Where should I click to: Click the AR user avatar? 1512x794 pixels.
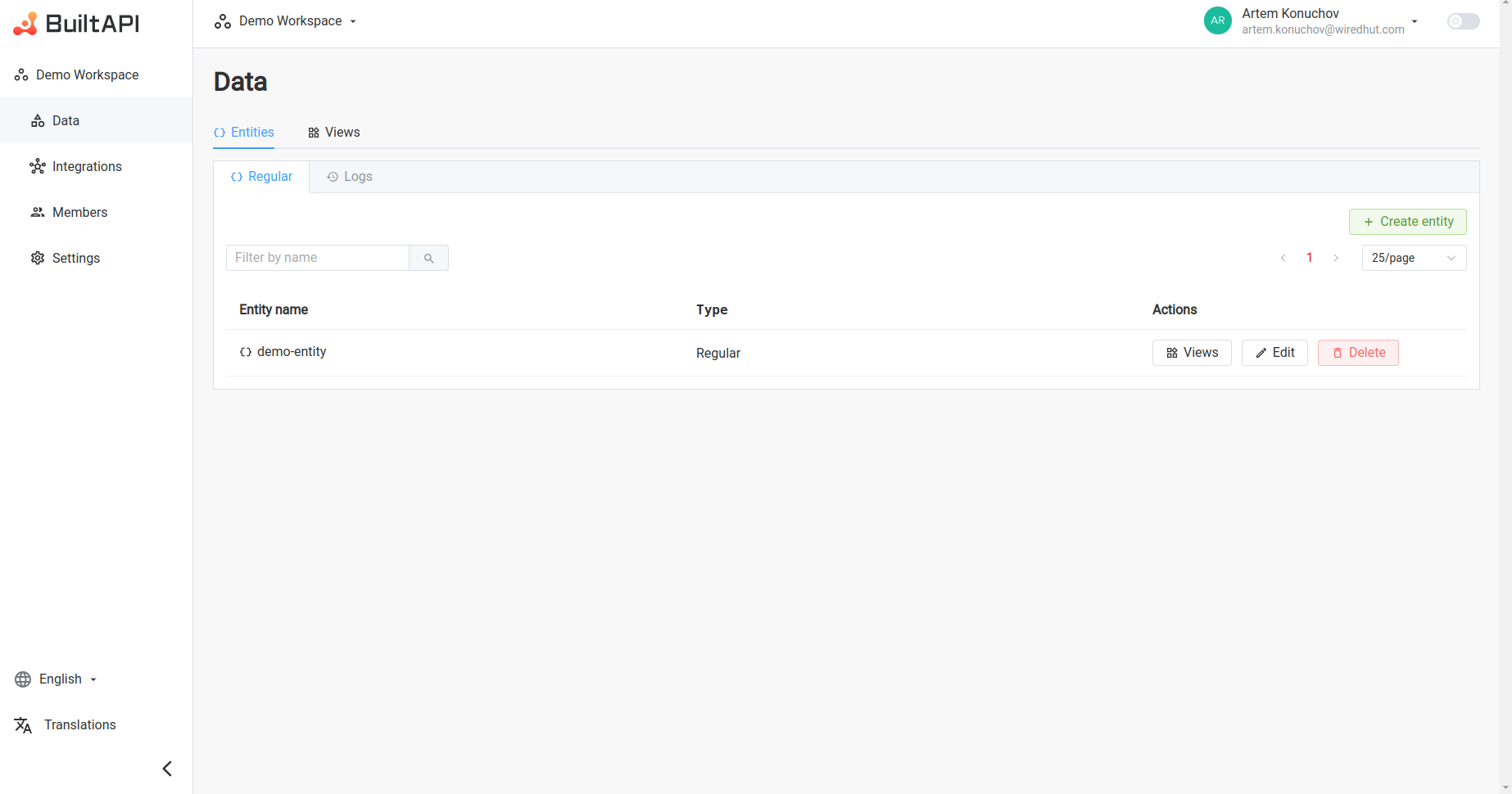(x=1218, y=20)
